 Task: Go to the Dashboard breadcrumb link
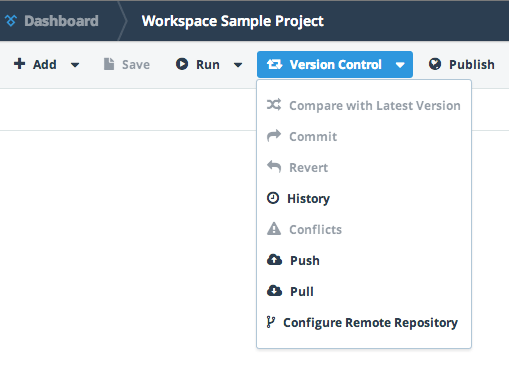(61, 21)
